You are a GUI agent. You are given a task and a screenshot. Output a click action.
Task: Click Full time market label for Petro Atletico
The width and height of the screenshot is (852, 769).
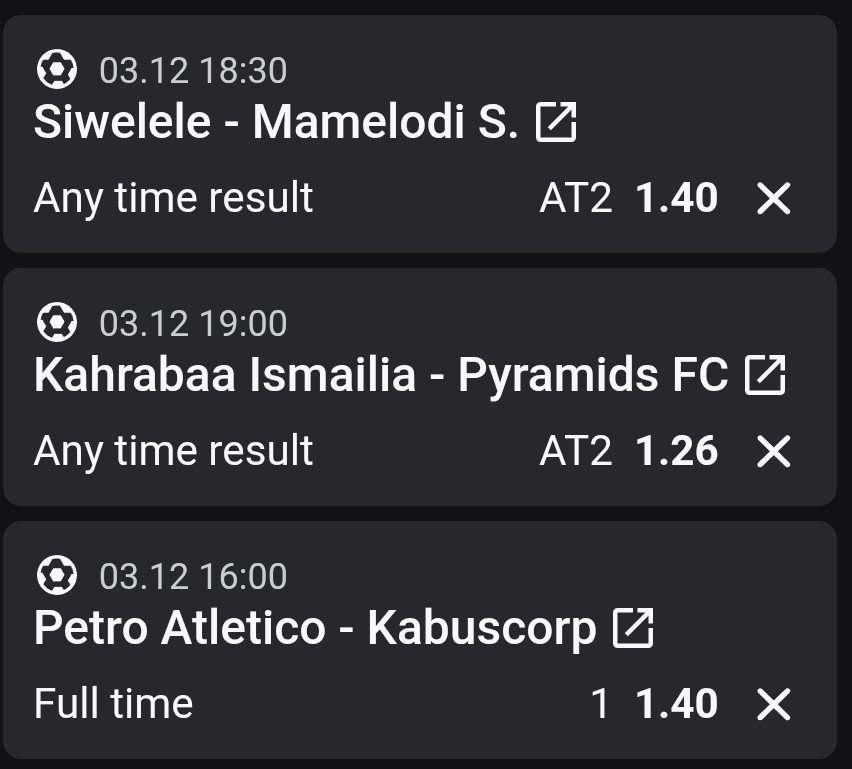113,704
